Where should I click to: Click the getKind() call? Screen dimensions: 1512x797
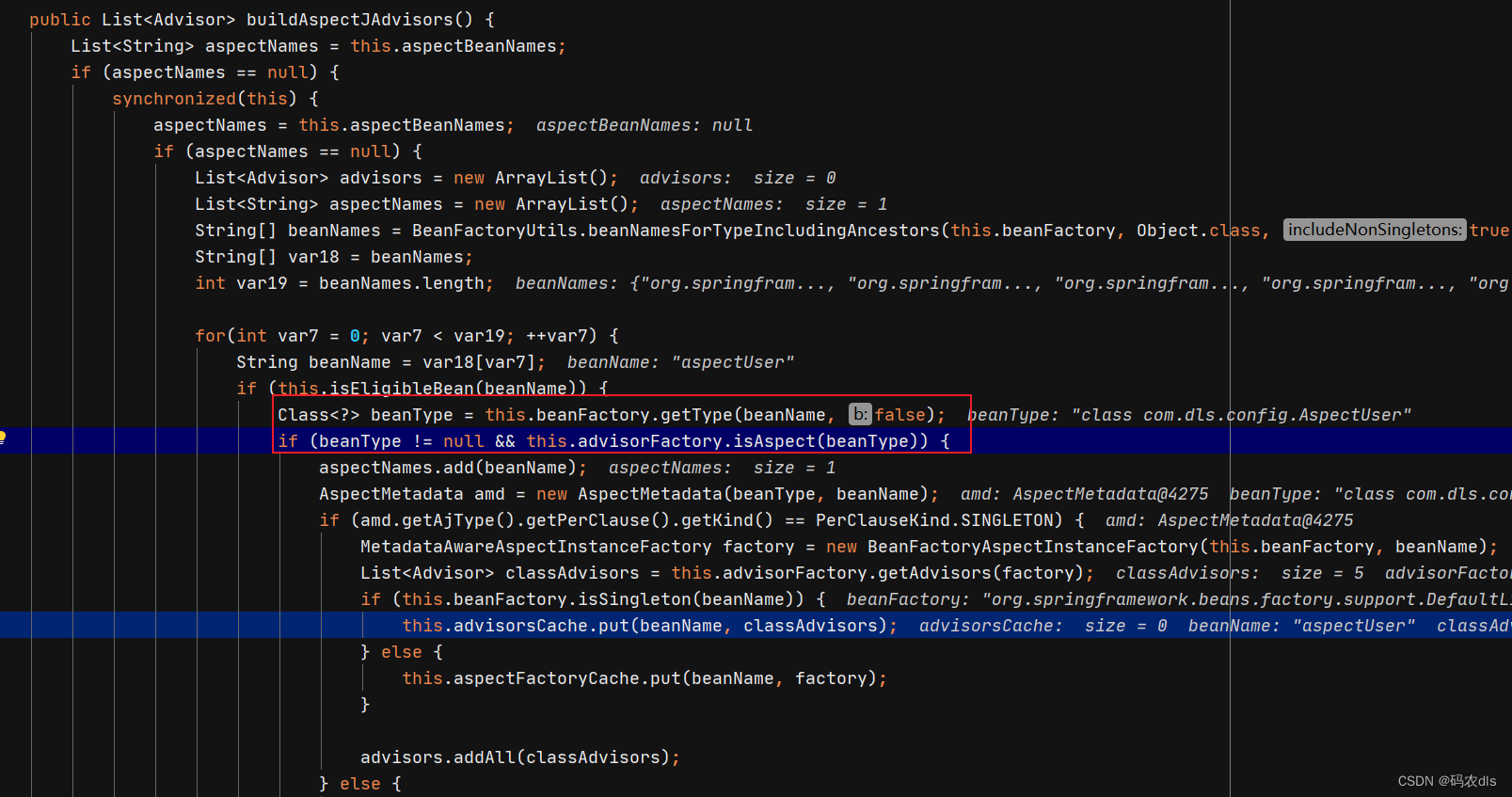click(x=727, y=520)
